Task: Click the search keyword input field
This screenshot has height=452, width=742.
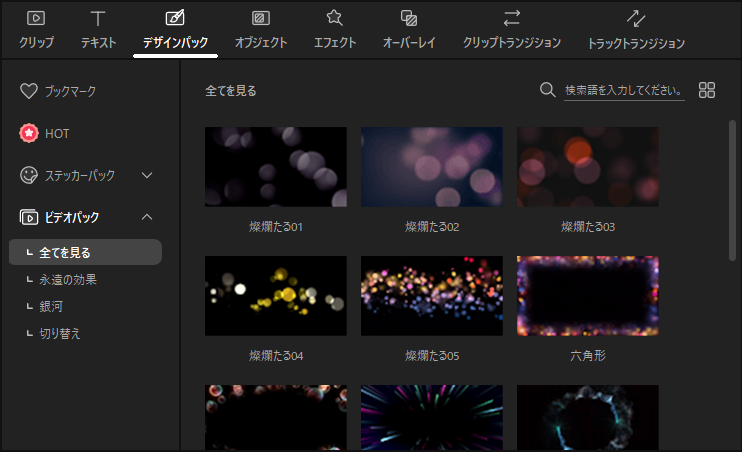Action: click(x=623, y=91)
